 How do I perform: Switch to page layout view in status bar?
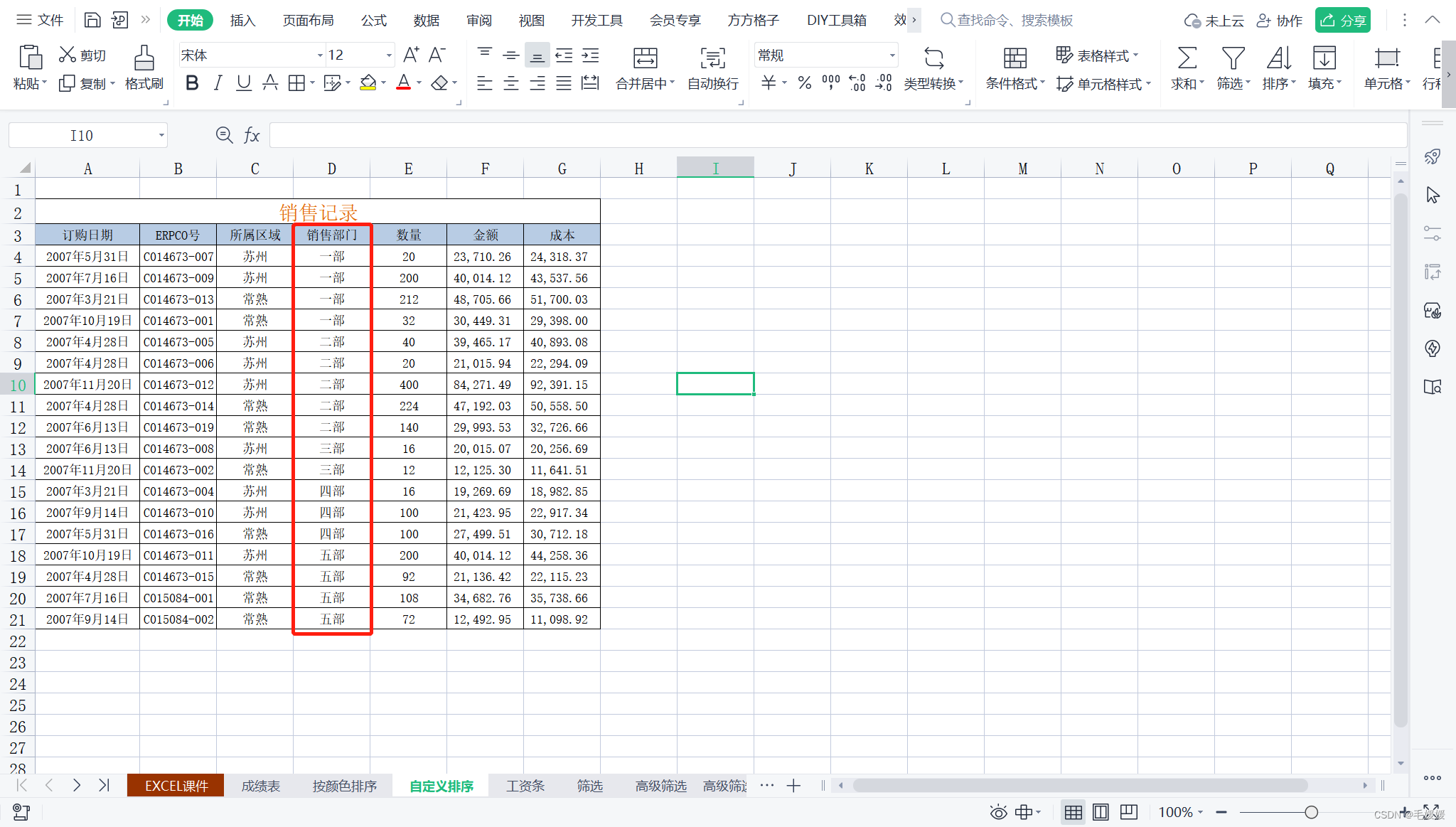(x=1101, y=812)
